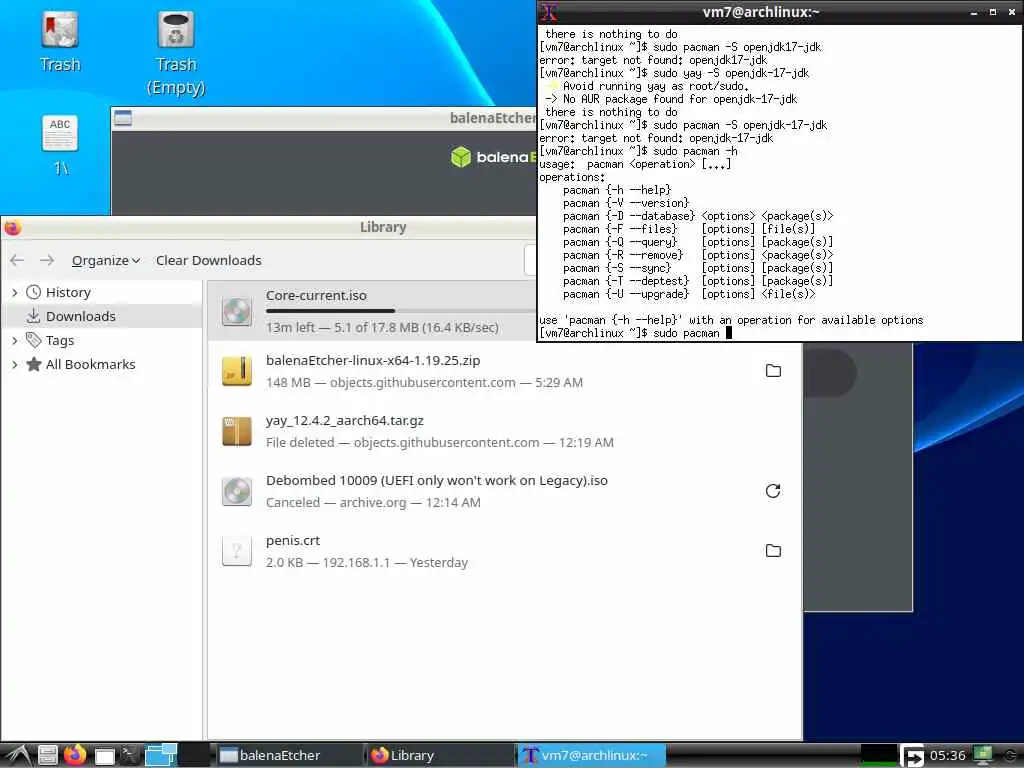
Task: Maximize the vm7@archlinux terminal window
Action: (993, 12)
